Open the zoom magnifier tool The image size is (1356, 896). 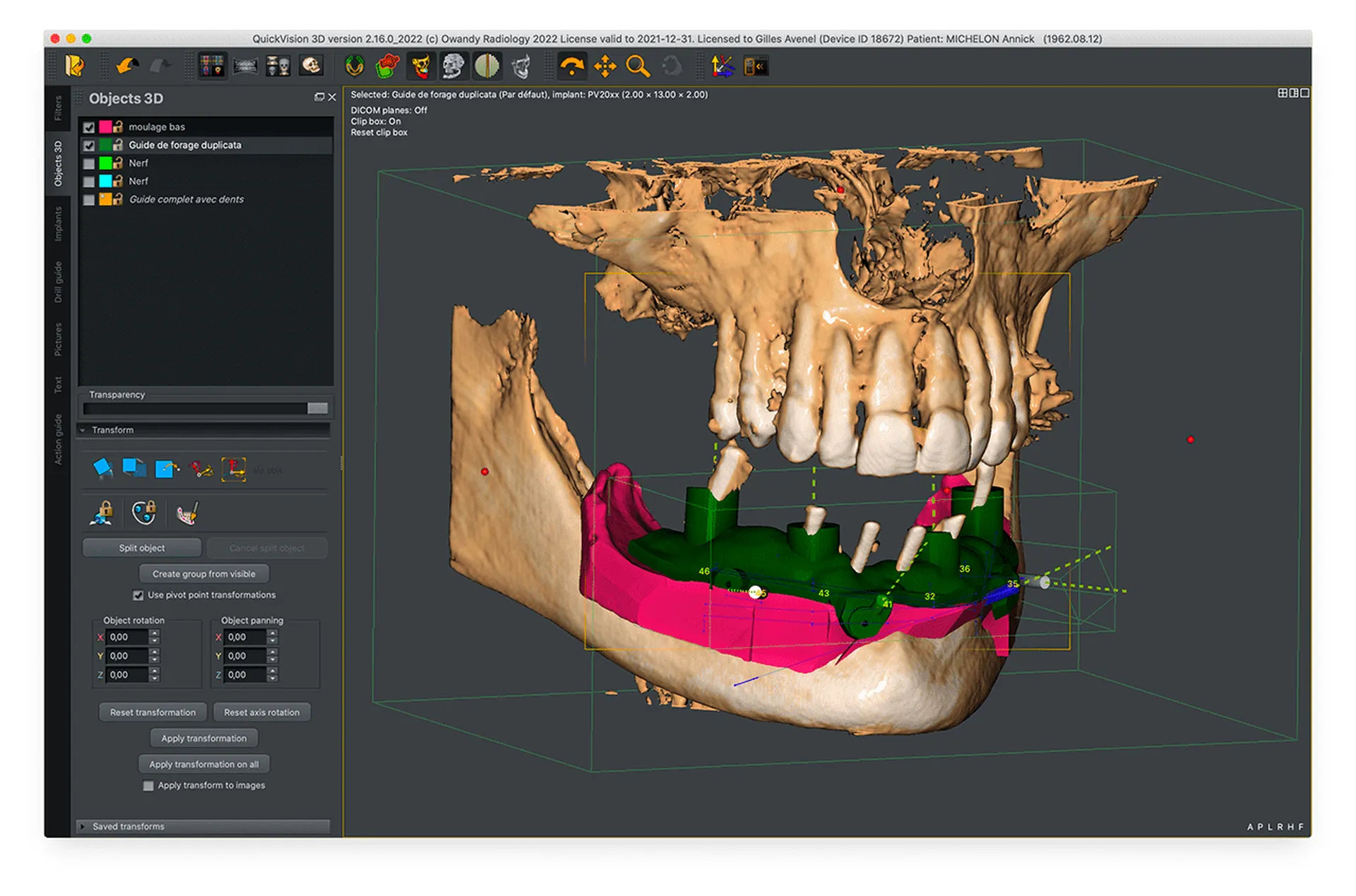coord(637,65)
